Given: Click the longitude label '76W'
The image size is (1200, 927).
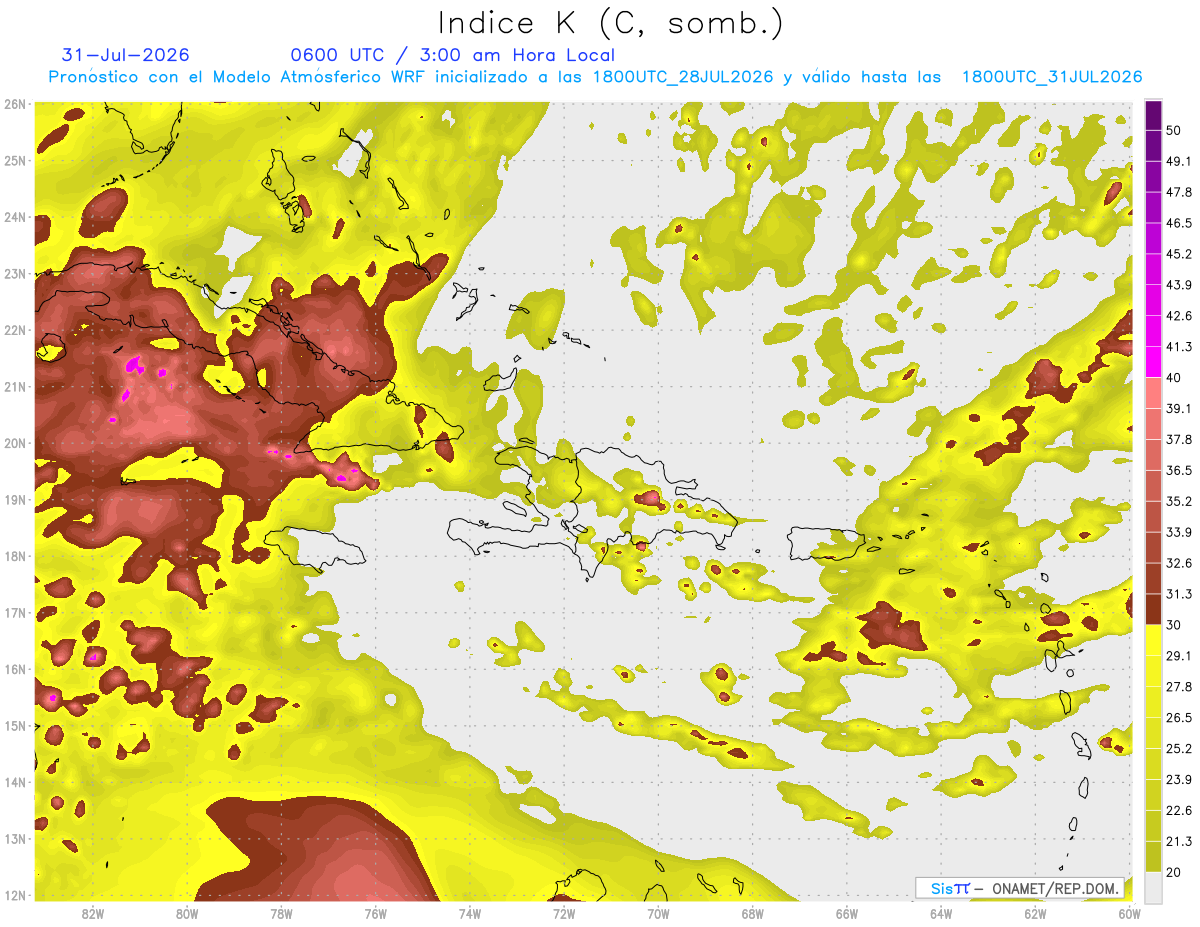Looking at the screenshot, I should 375,914.
